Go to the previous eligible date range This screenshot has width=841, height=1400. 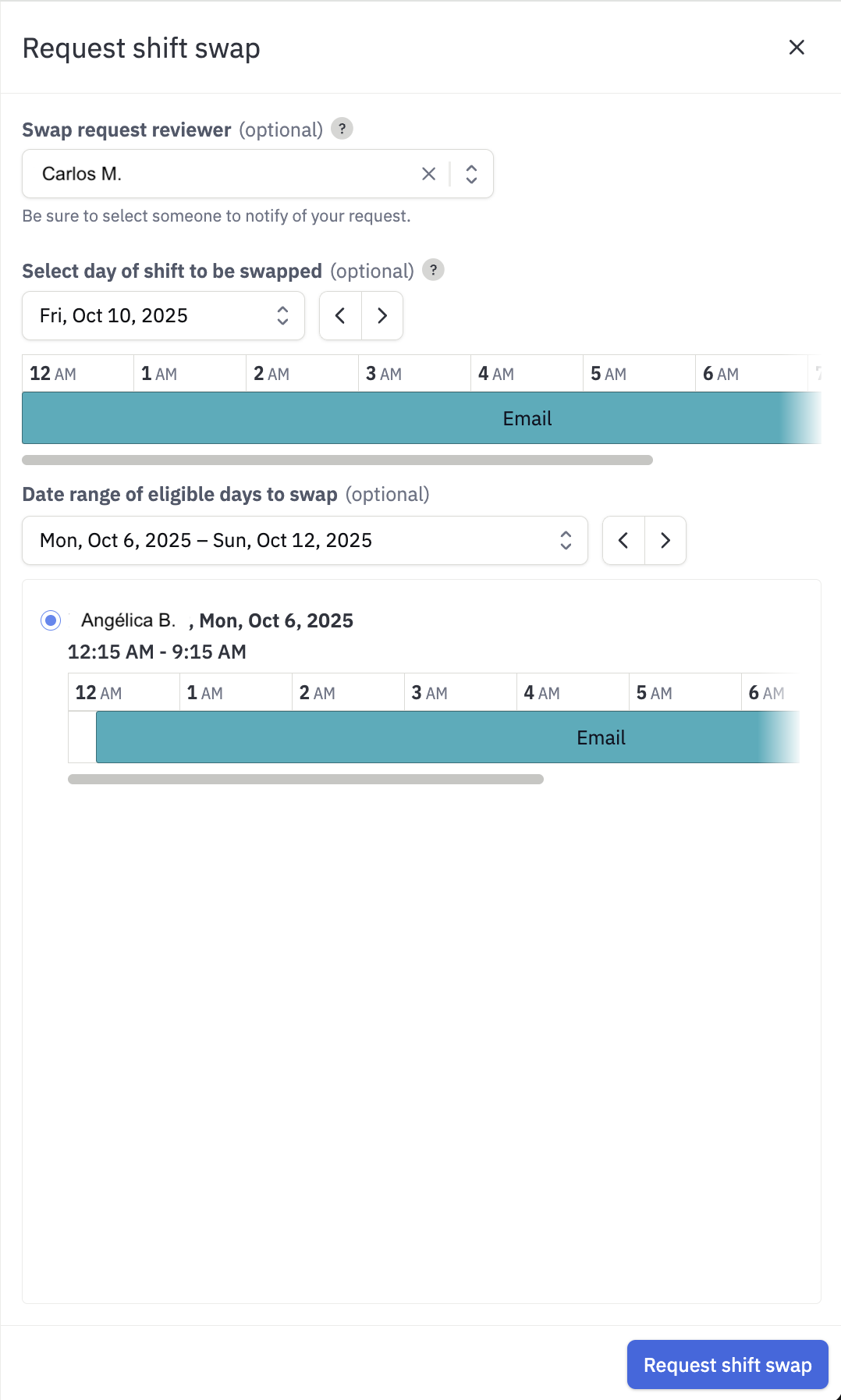[623, 540]
